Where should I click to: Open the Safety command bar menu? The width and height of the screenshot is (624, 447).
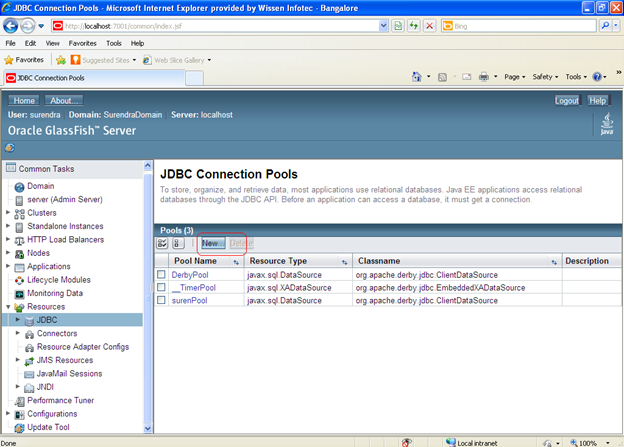pyautogui.click(x=545, y=77)
